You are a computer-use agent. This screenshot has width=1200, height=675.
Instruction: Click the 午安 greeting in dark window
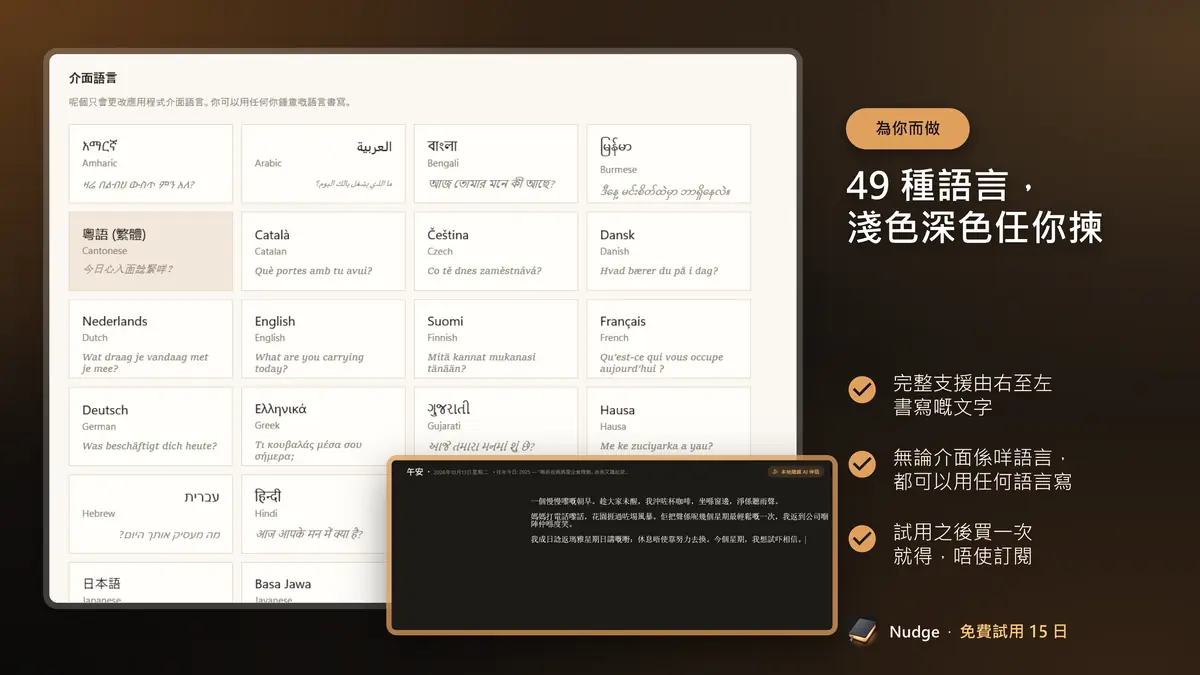(x=414, y=471)
